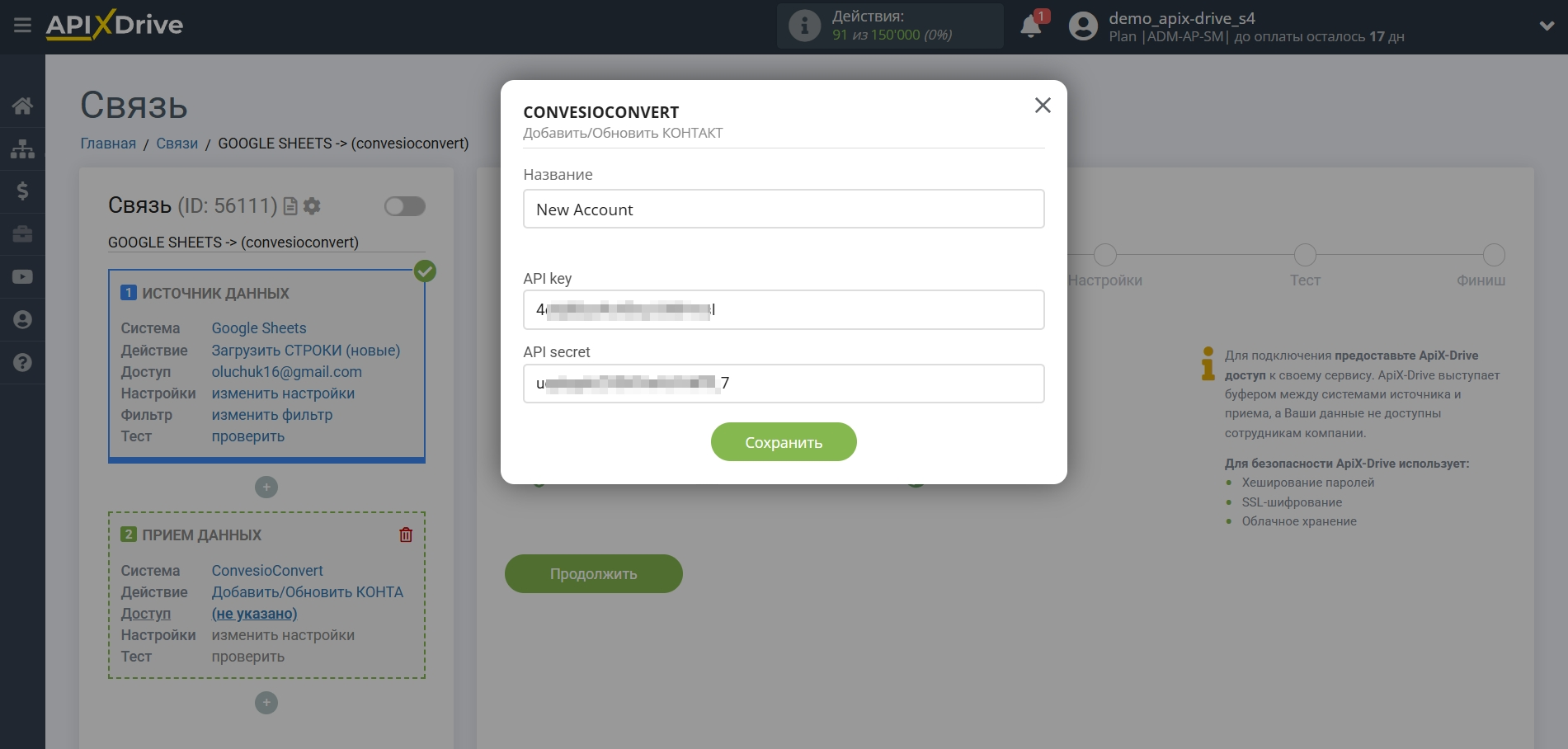Open the YouTube video icon in sidebar

click(x=22, y=277)
